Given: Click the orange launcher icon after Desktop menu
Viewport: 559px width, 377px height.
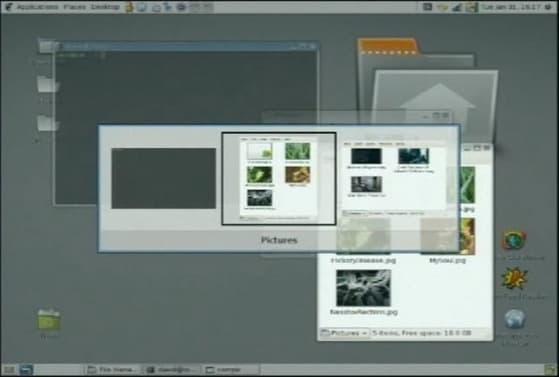Looking at the screenshot, I should click(x=129, y=7).
